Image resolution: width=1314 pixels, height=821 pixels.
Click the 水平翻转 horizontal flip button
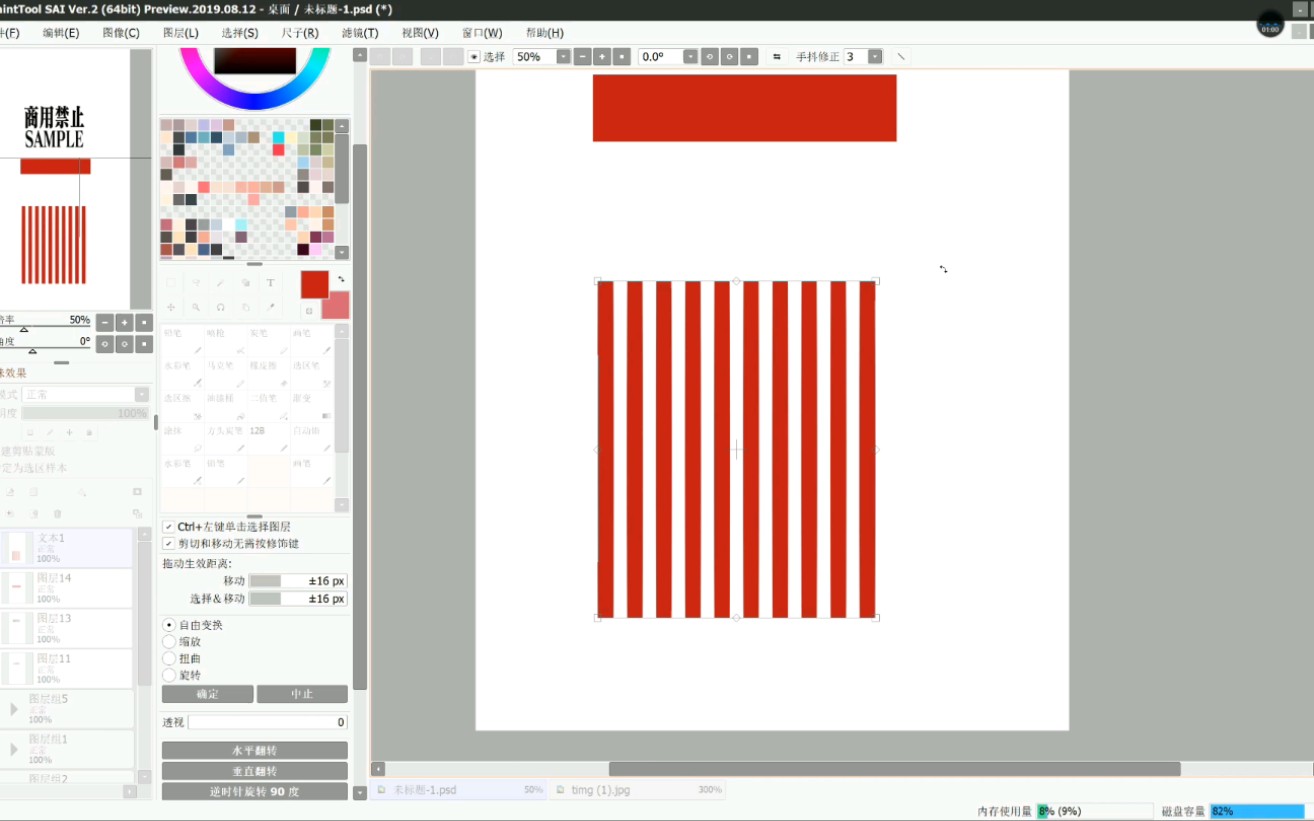pyautogui.click(x=254, y=749)
